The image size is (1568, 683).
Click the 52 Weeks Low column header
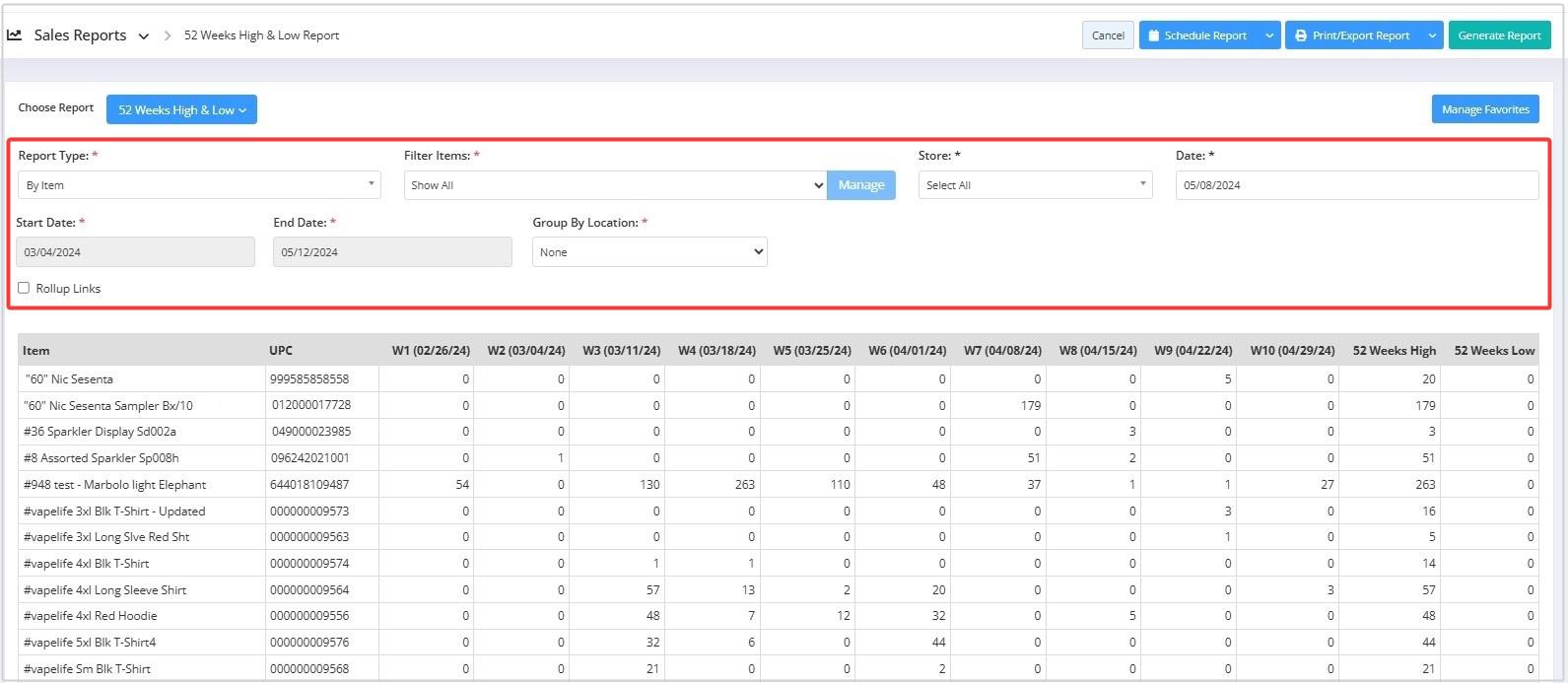pyautogui.click(x=1494, y=351)
